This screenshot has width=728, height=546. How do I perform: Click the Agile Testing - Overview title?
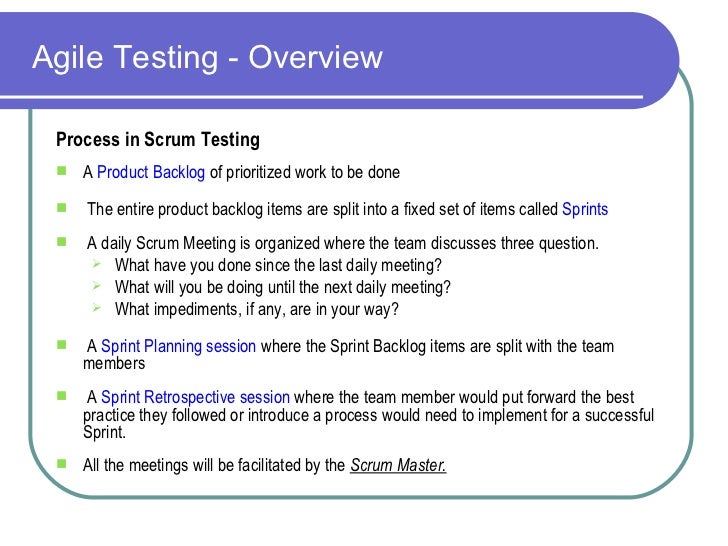[207, 57]
